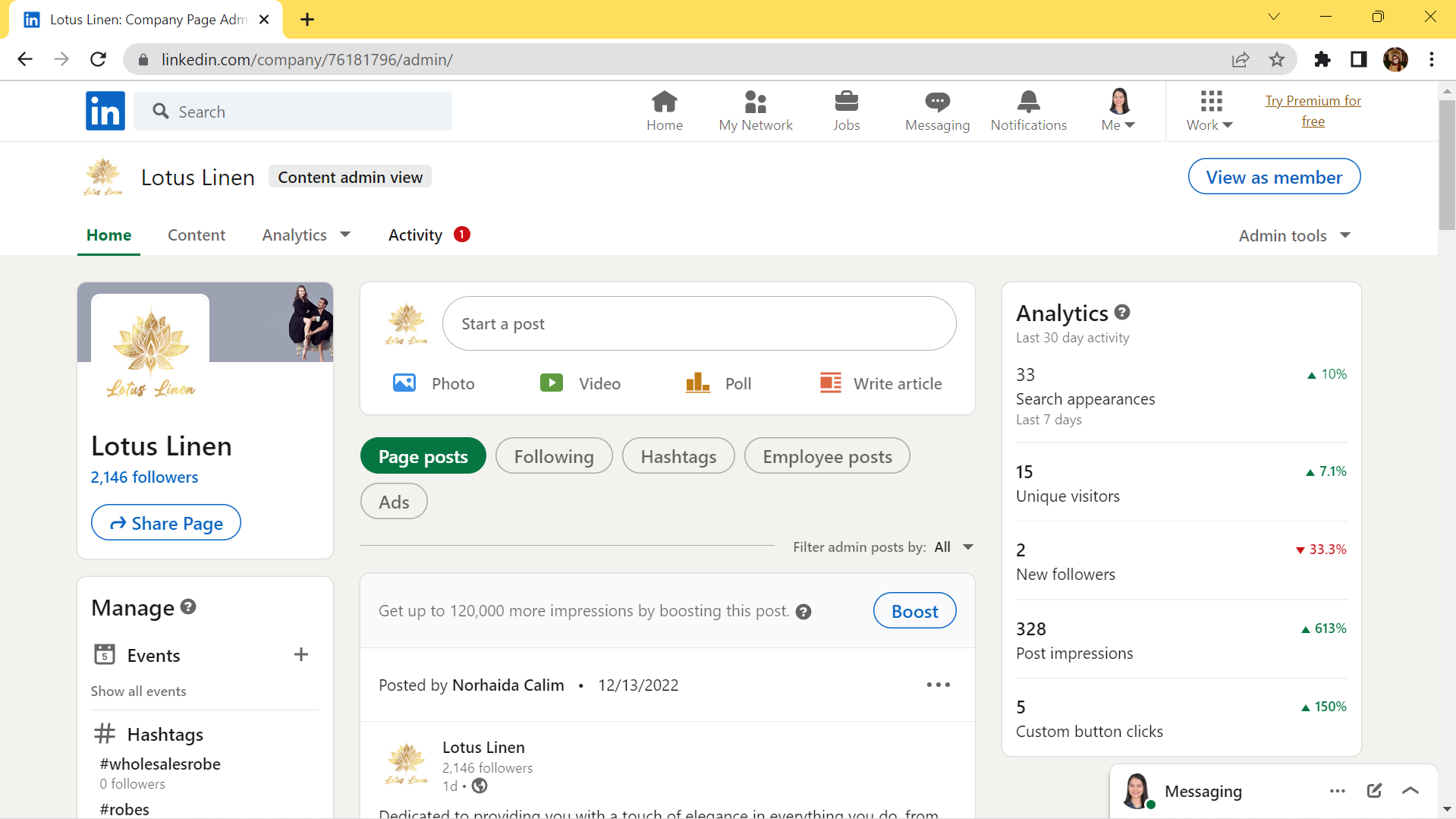Go to LinkedIn Home feed icon

[665, 102]
